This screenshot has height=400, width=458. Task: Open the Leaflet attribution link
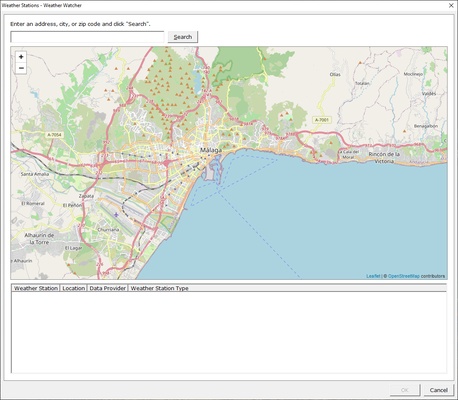[x=373, y=276]
